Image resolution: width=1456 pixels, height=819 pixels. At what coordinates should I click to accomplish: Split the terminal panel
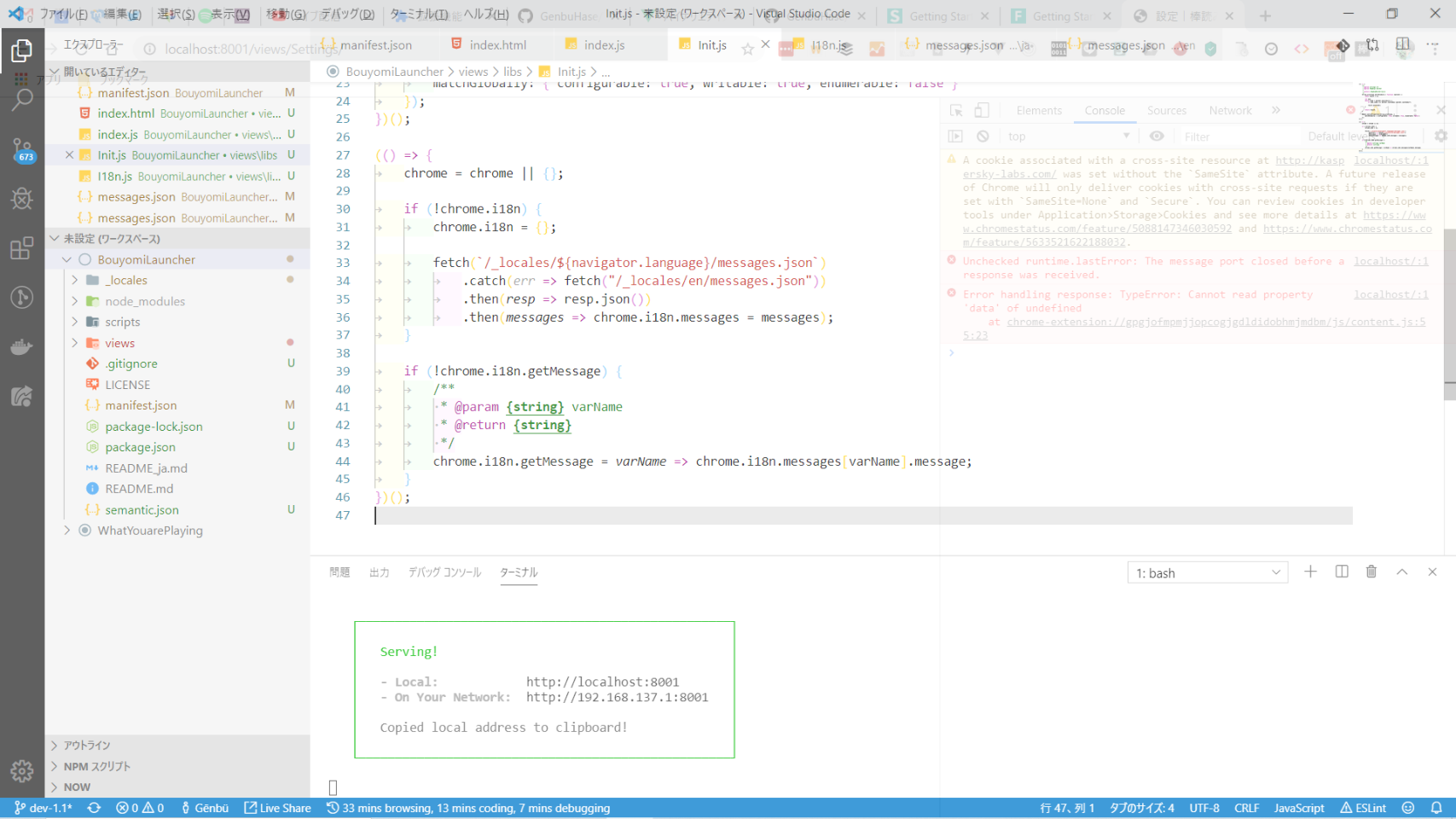(x=1342, y=572)
